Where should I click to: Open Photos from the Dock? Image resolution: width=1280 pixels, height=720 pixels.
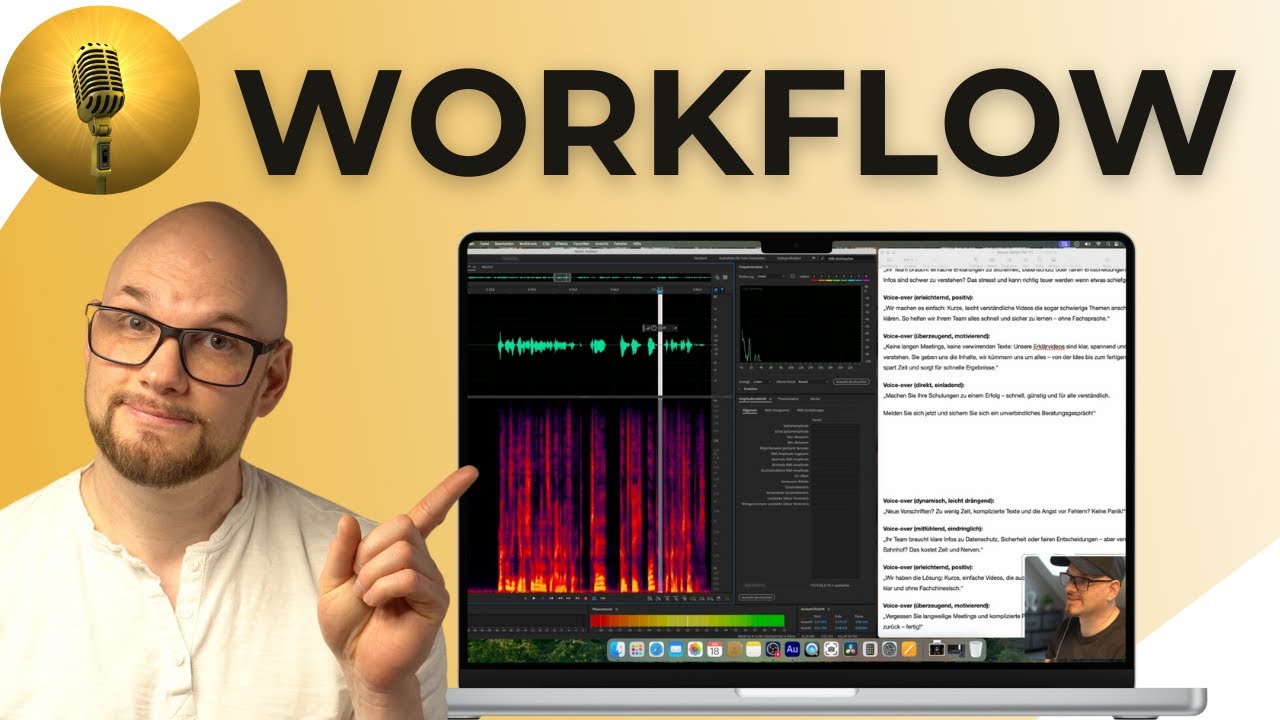click(695, 649)
